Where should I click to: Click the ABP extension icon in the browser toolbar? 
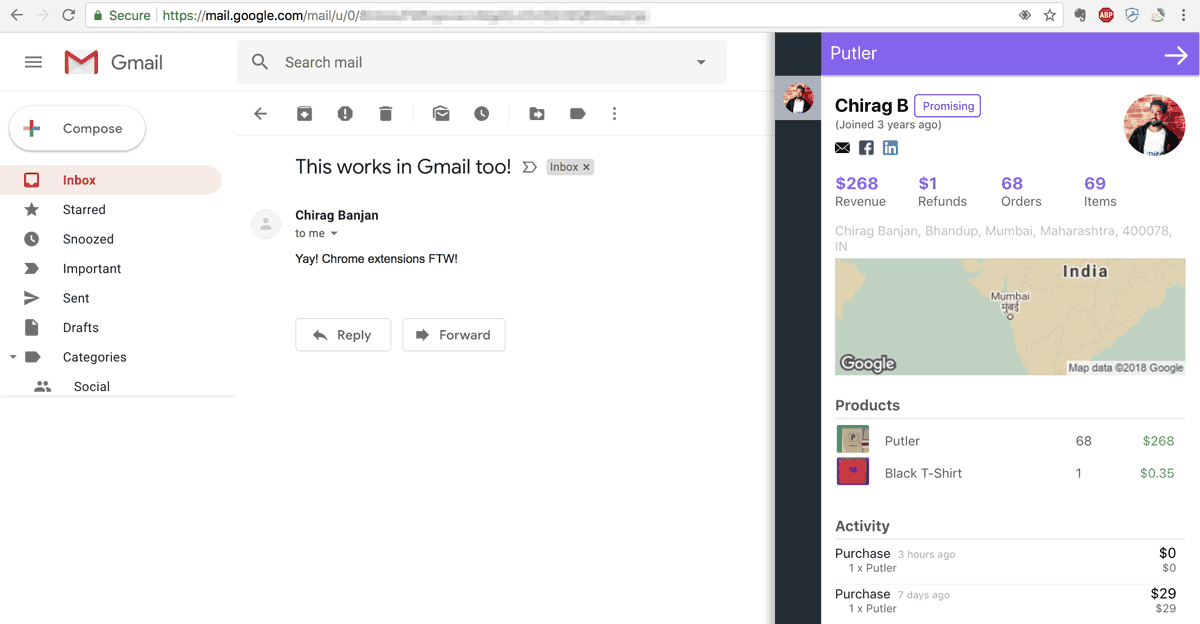pyautogui.click(x=1107, y=14)
